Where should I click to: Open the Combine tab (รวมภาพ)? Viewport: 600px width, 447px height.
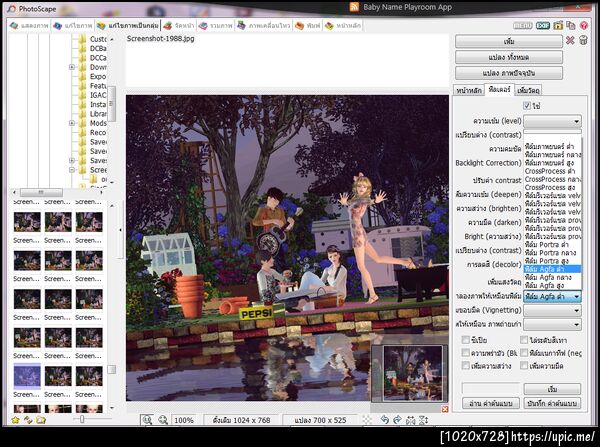click(216, 26)
